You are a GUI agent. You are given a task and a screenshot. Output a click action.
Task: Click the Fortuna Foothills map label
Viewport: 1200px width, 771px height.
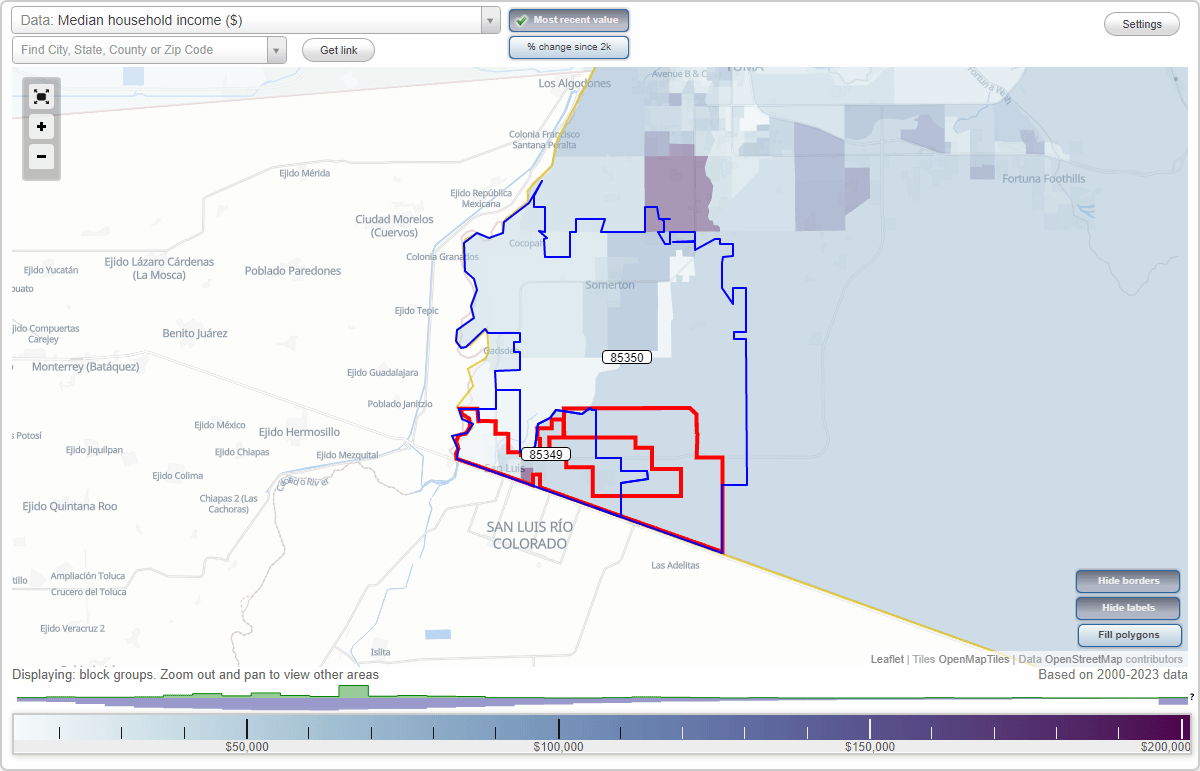pos(1043,179)
